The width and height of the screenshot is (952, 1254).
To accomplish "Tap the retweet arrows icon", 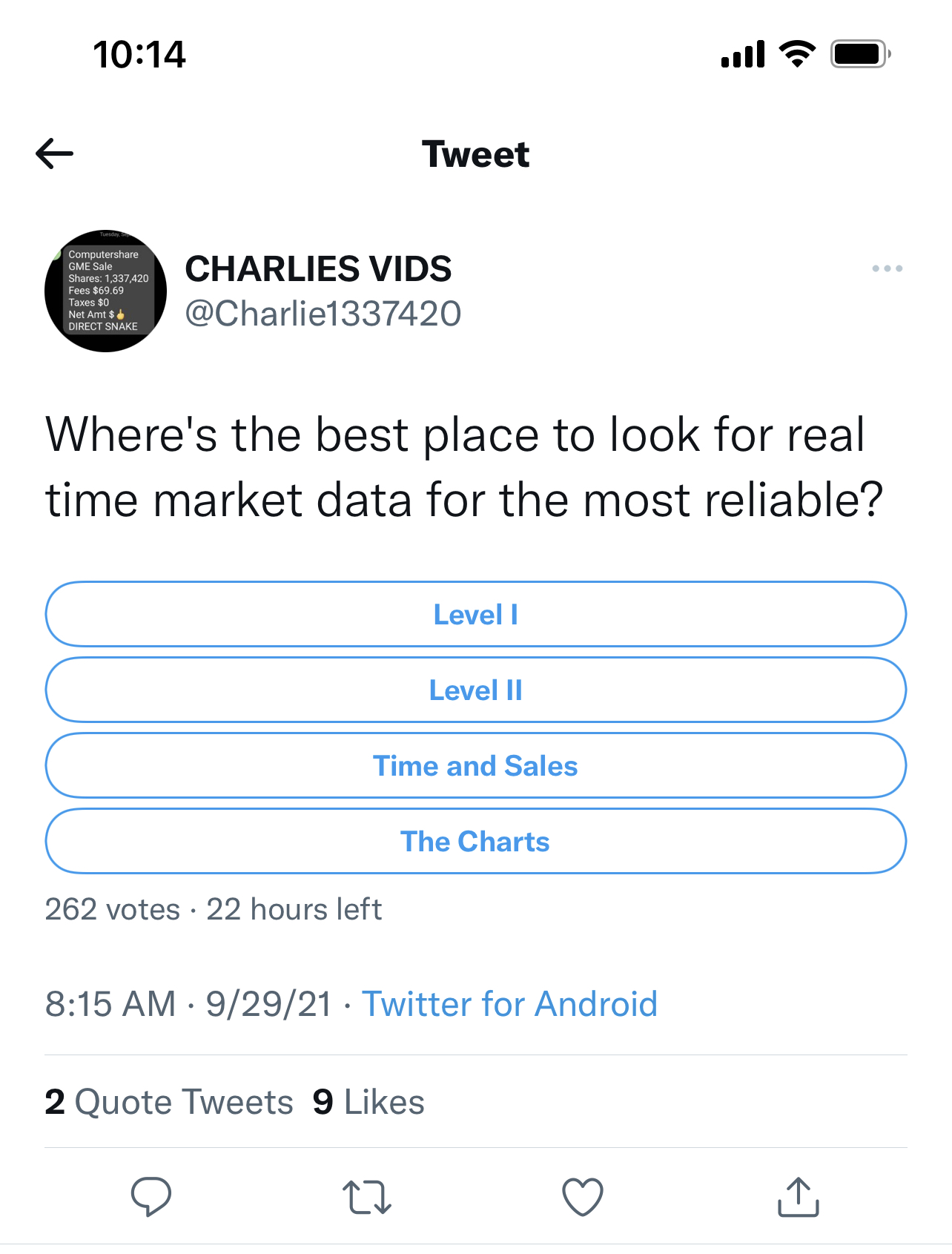I will tap(366, 1197).
